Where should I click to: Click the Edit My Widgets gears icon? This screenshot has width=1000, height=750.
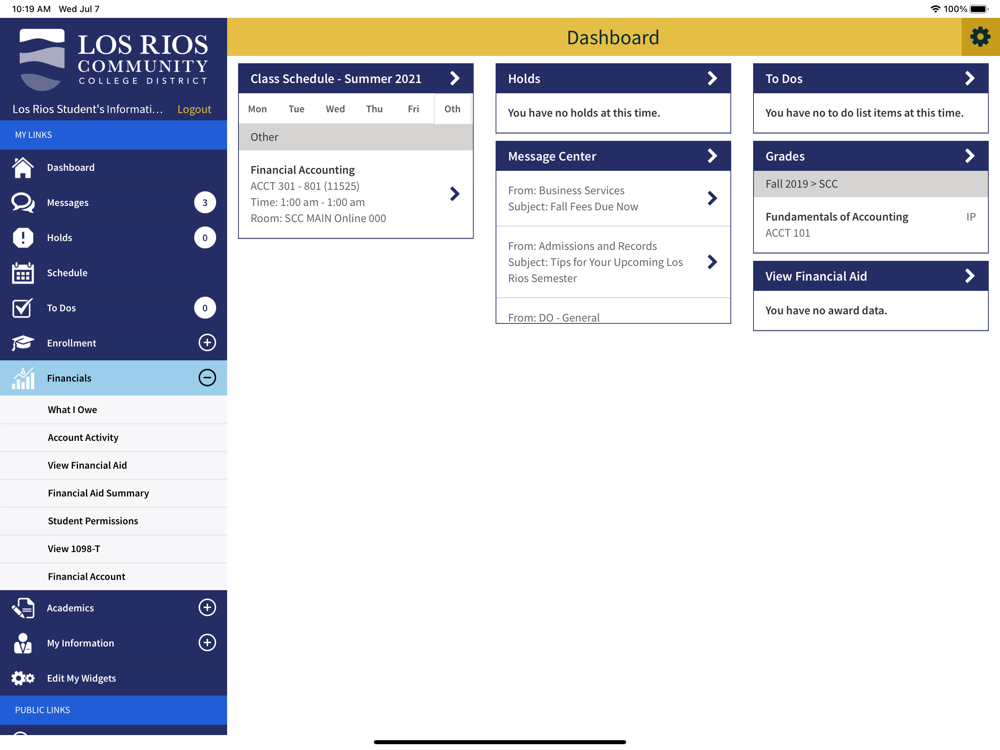tap(23, 678)
